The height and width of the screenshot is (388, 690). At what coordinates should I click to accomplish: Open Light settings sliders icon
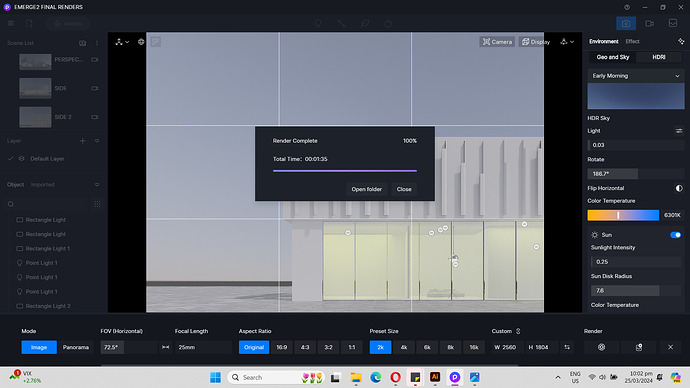coord(679,131)
